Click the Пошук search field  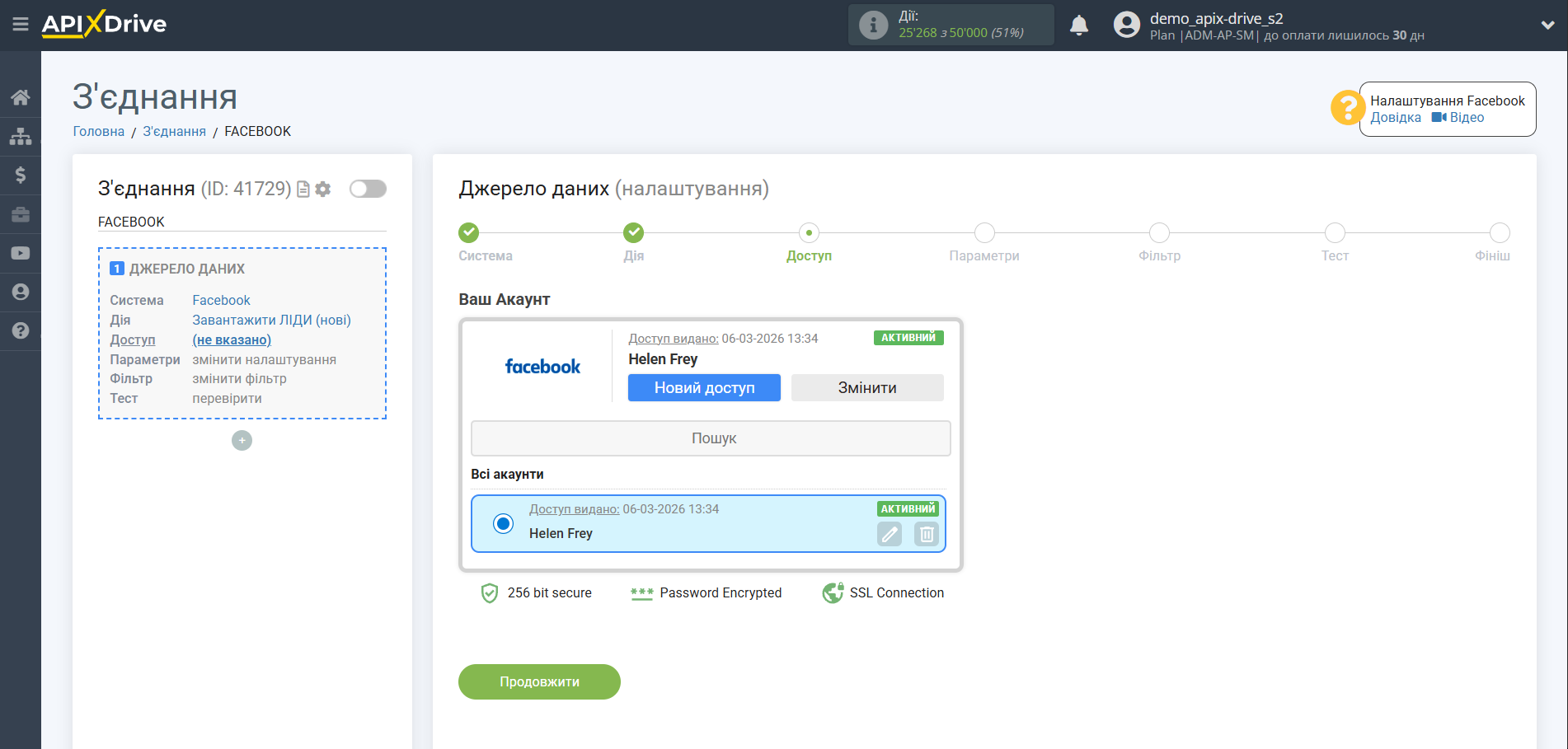pos(711,438)
